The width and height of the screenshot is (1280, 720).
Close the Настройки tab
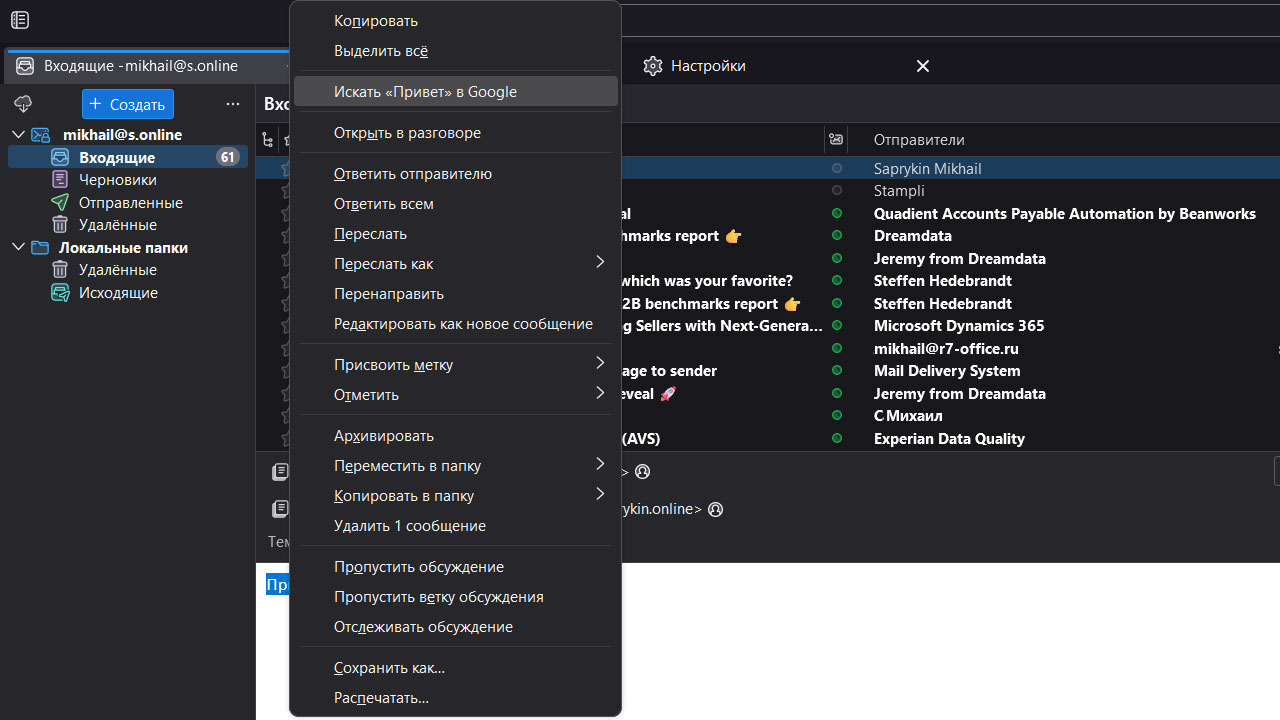click(x=923, y=66)
